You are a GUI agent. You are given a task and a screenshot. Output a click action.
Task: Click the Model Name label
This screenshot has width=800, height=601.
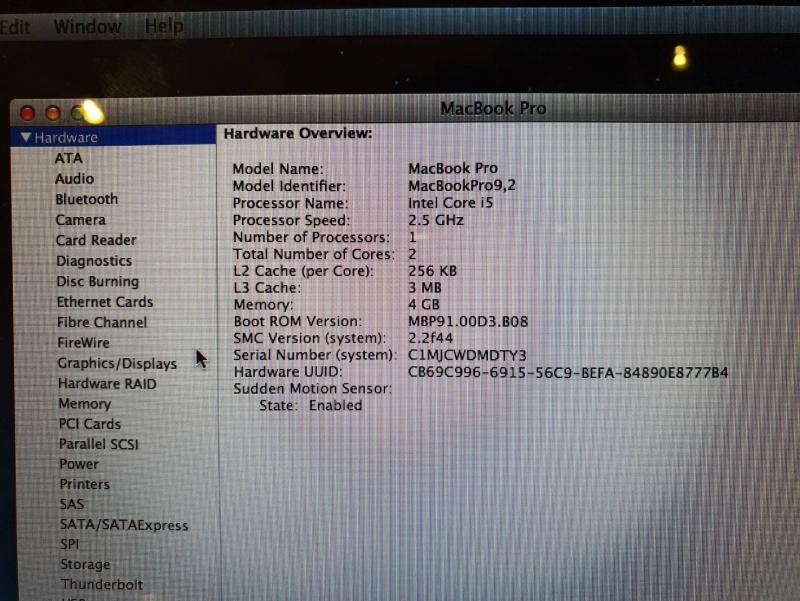(x=278, y=169)
